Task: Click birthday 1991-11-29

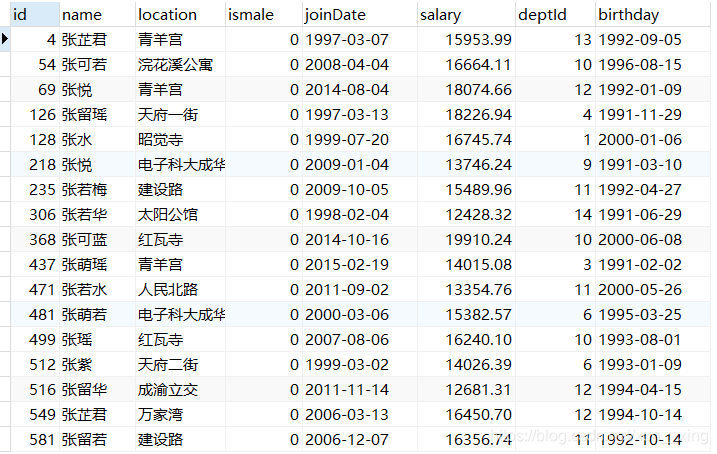Action: [653, 115]
